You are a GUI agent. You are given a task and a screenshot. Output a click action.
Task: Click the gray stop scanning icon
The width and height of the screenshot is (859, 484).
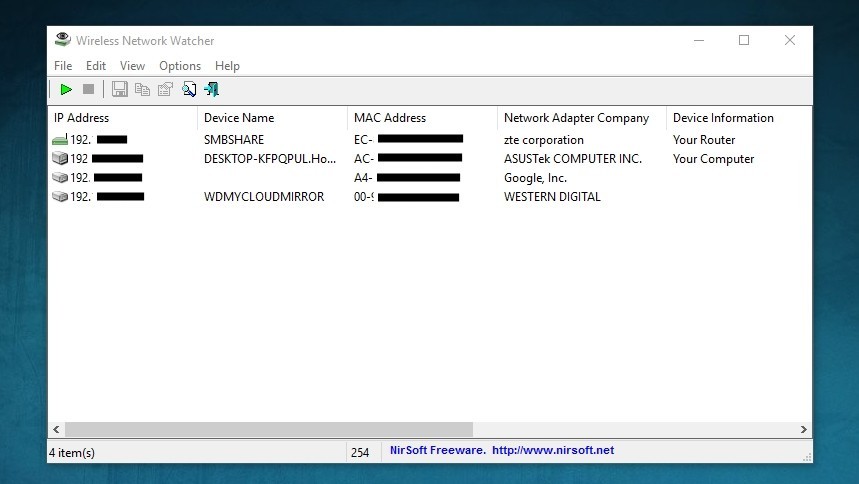click(x=88, y=90)
